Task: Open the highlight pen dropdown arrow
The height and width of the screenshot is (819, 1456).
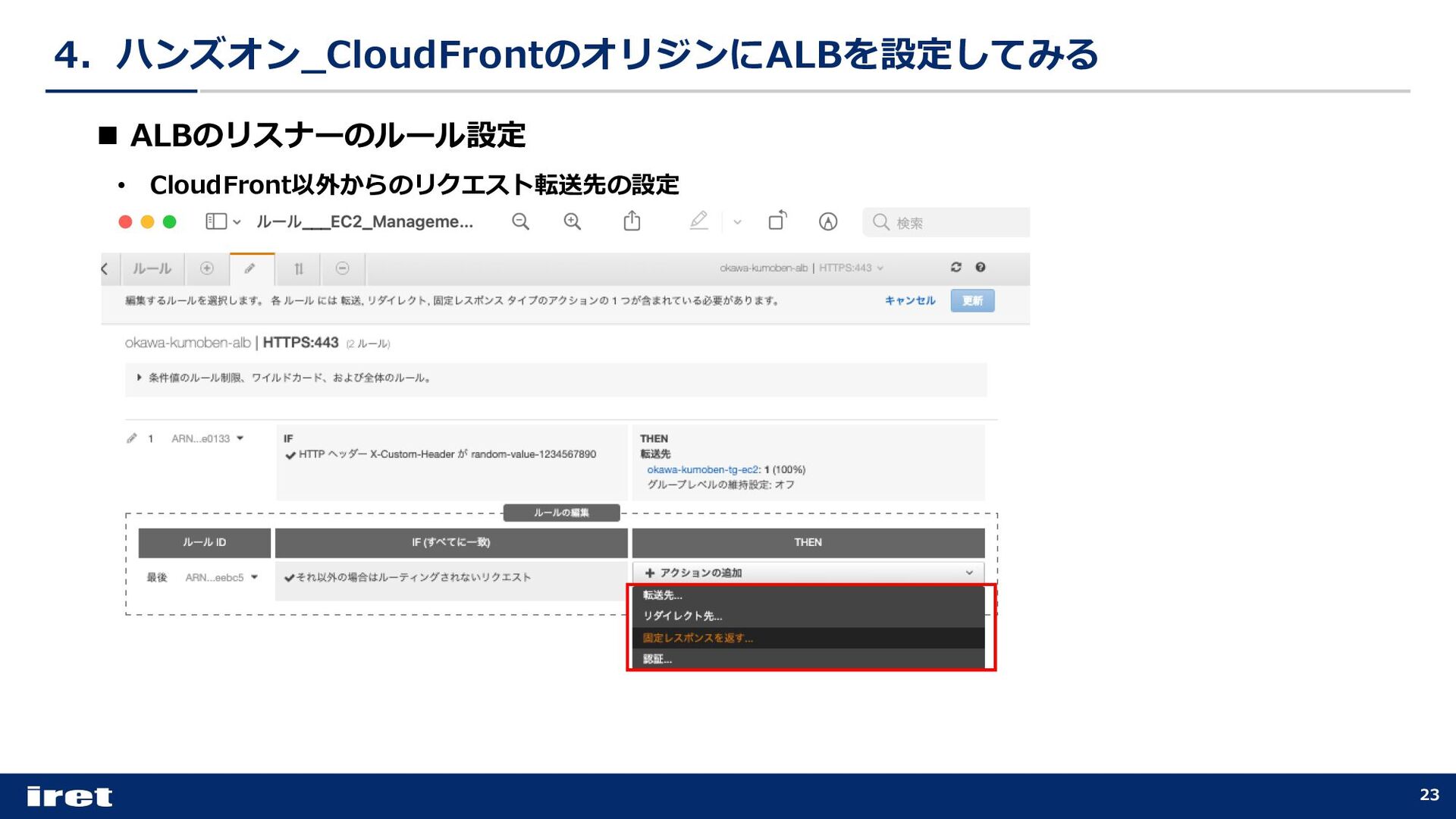Action: coord(737,222)
